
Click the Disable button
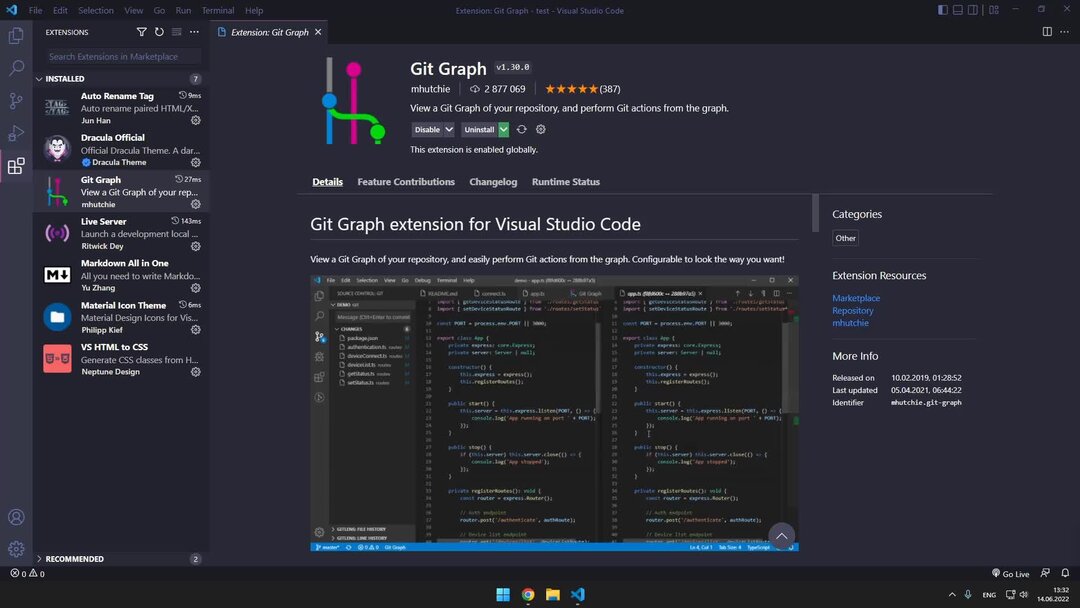coord(427,129)
